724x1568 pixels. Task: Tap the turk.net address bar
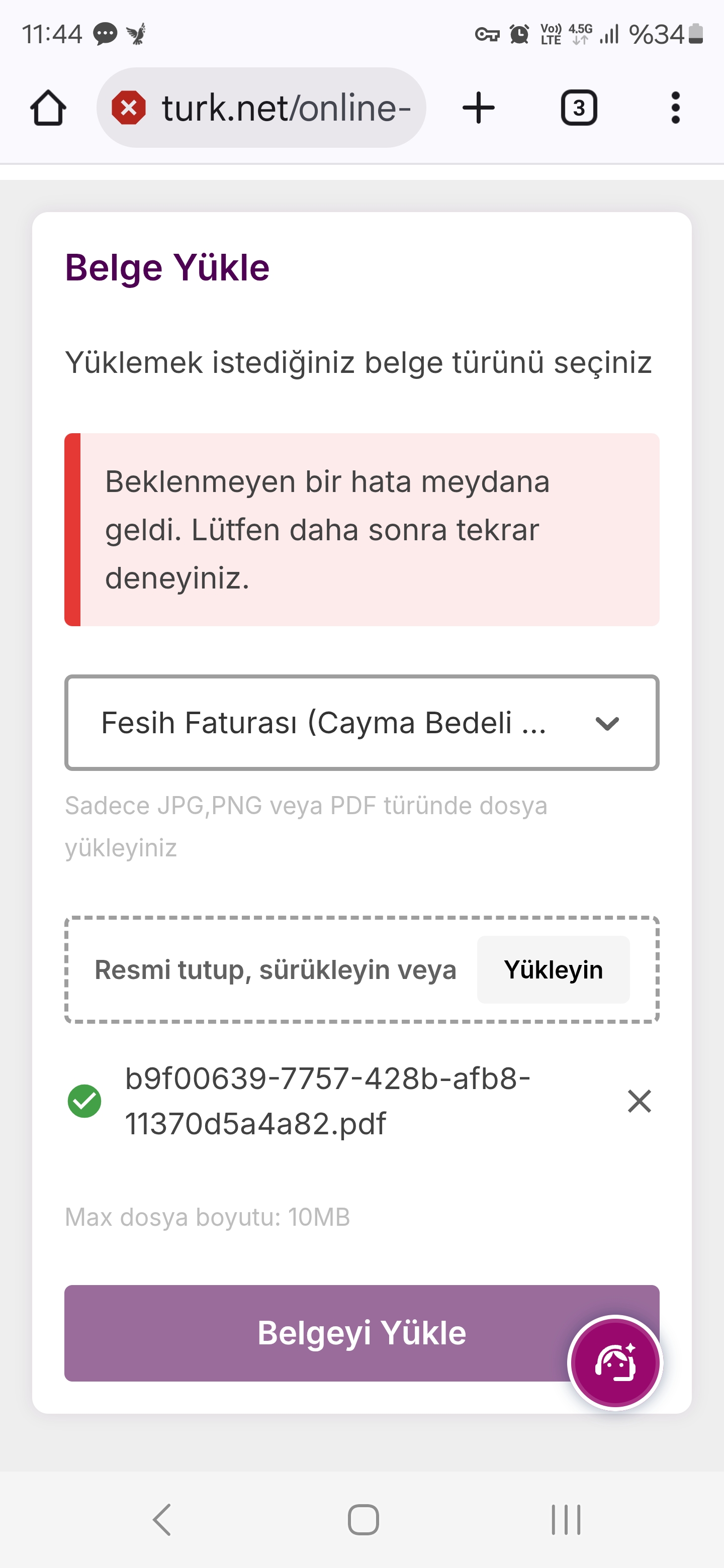pyautogui.click(x=286, y=109)
